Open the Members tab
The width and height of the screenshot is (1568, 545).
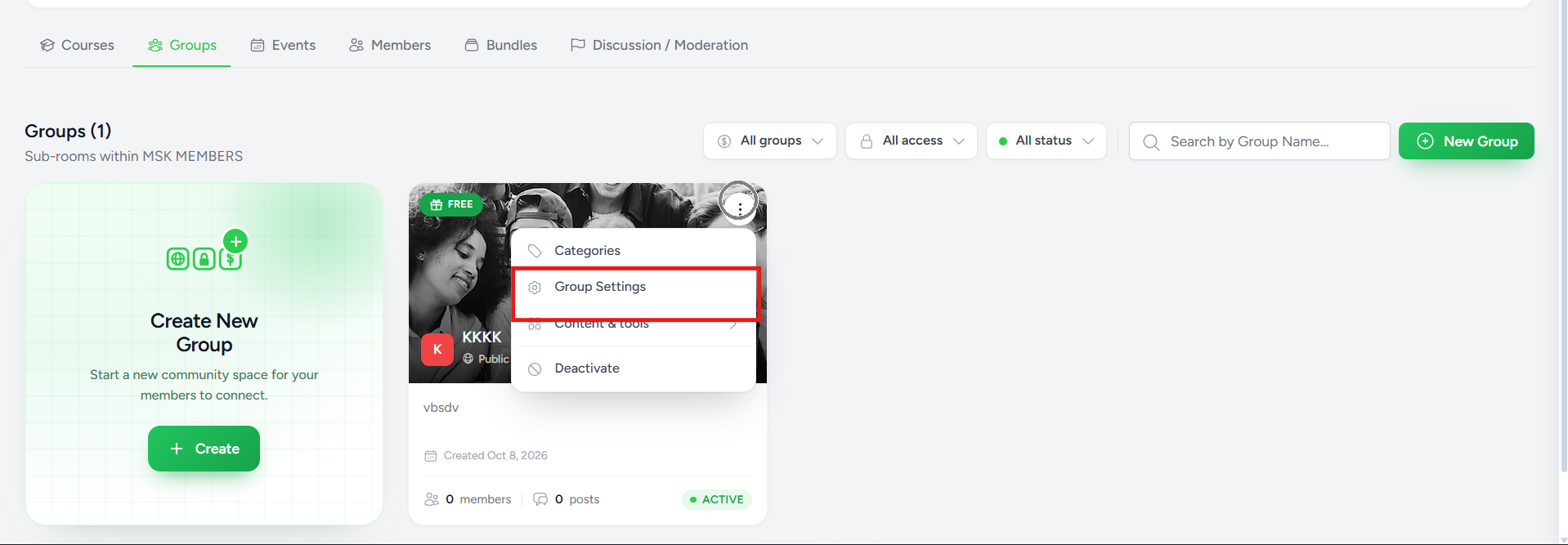[x=390, y=45]
